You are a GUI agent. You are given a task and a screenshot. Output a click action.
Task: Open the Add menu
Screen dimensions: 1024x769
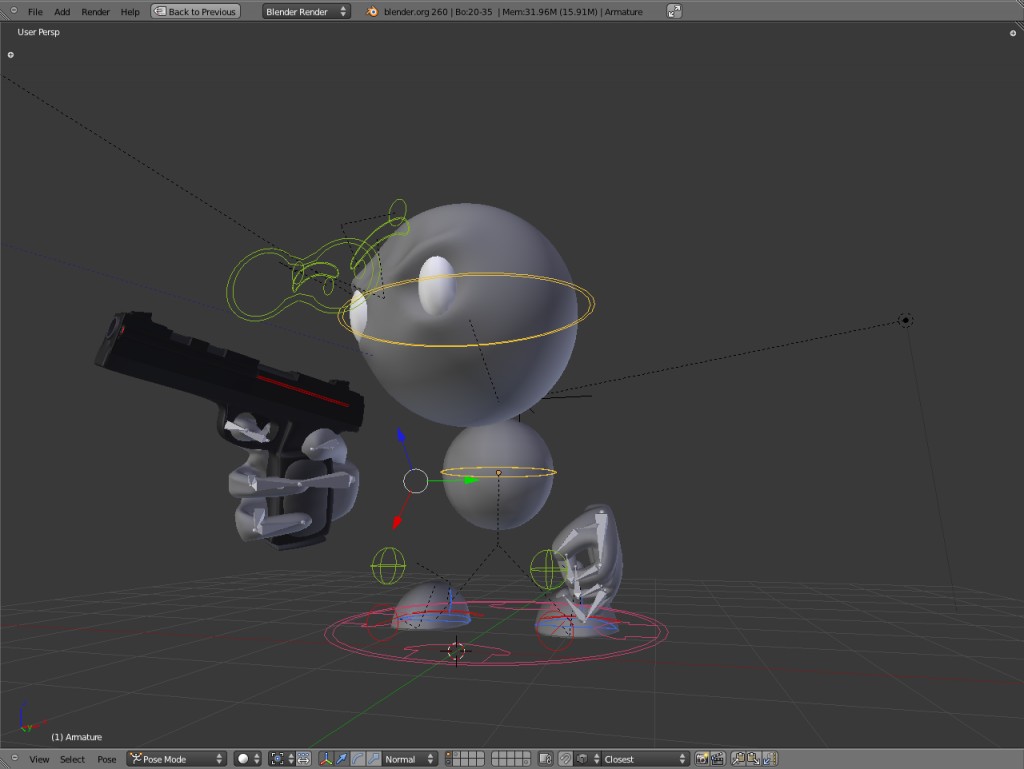click(x=62, y=12)
